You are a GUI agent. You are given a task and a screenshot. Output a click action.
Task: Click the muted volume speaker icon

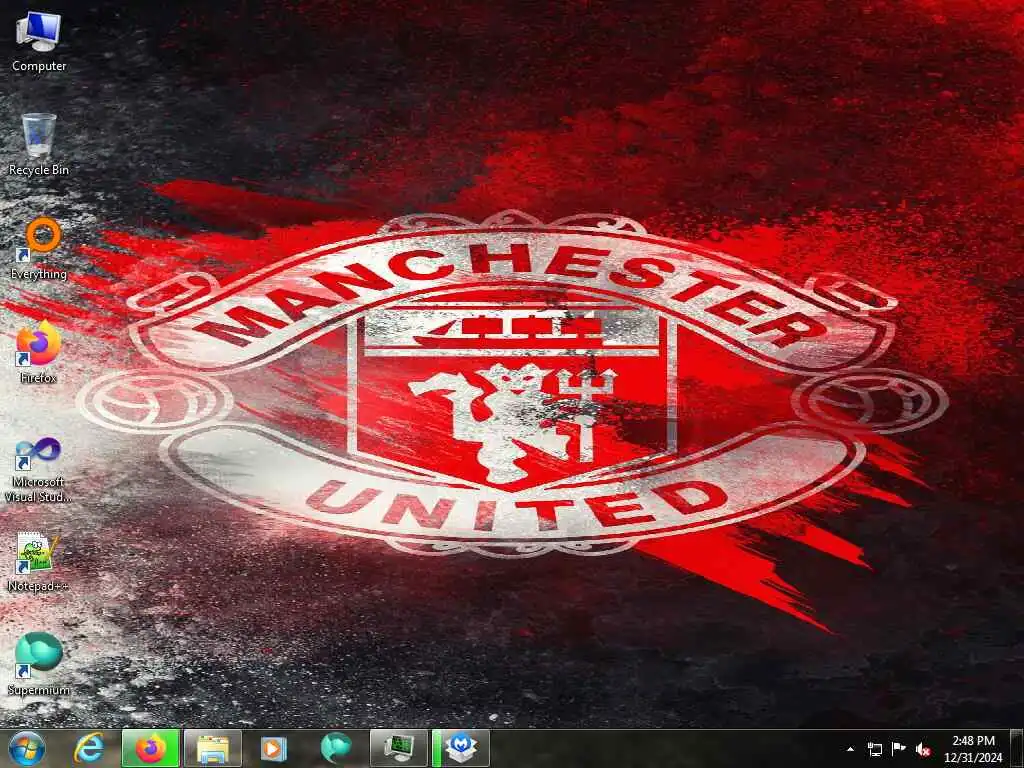(x=923, y=750)
